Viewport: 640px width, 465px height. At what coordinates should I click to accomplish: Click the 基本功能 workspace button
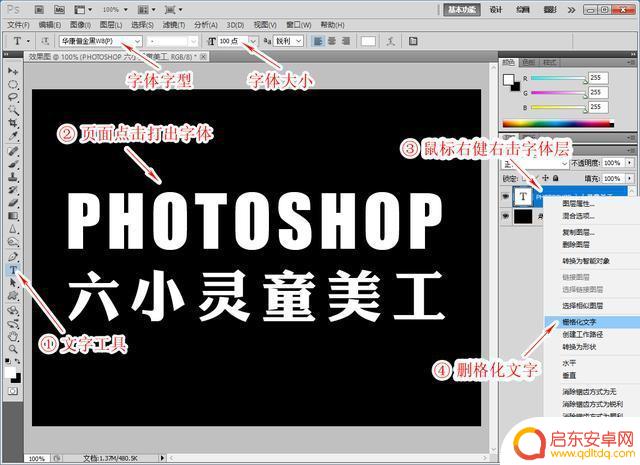pos(462,9)
